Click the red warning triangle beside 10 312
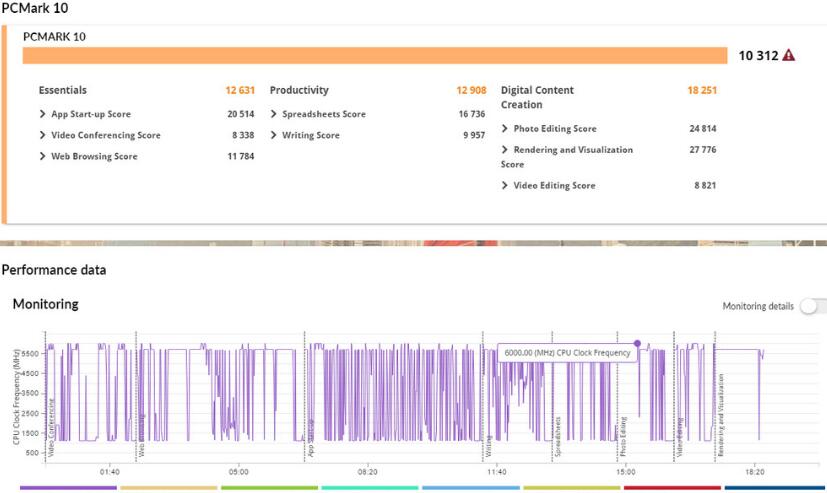 (x=788, y=55)
